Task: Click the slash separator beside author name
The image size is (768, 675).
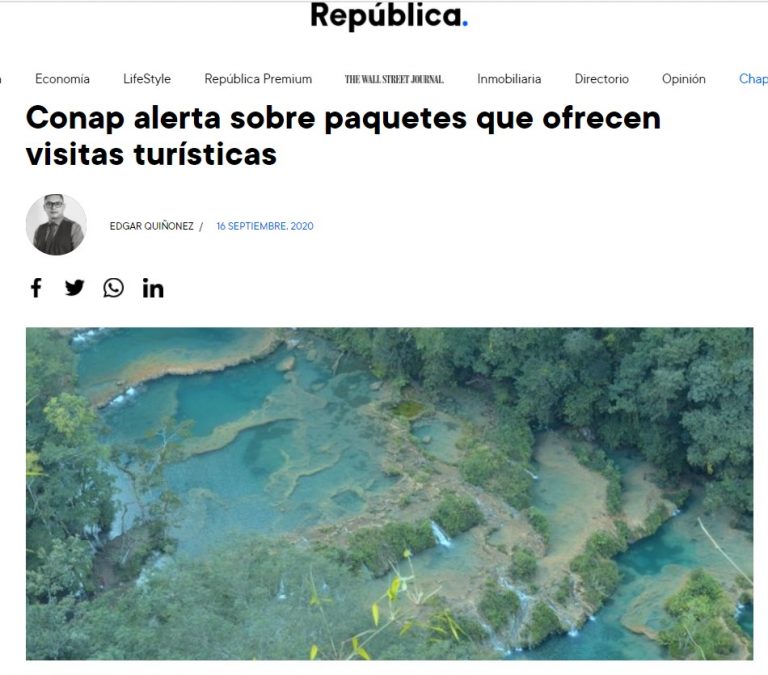Action: pos(201,226)
